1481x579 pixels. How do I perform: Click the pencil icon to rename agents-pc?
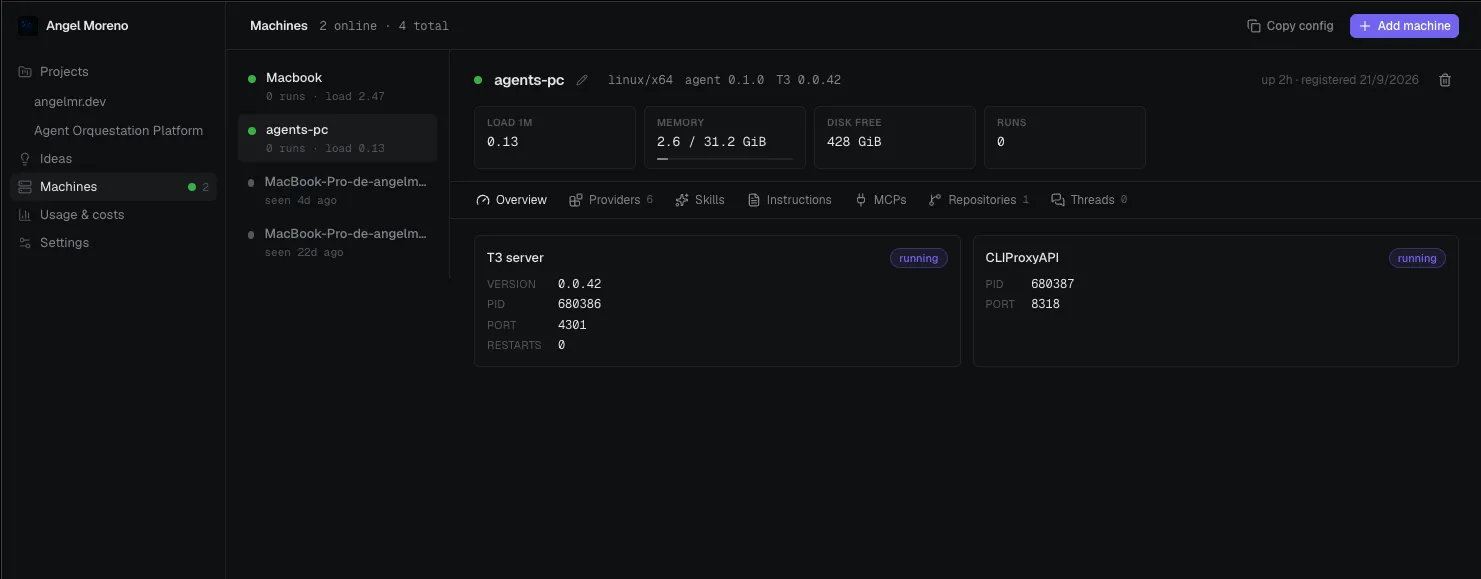coord(582,80)
